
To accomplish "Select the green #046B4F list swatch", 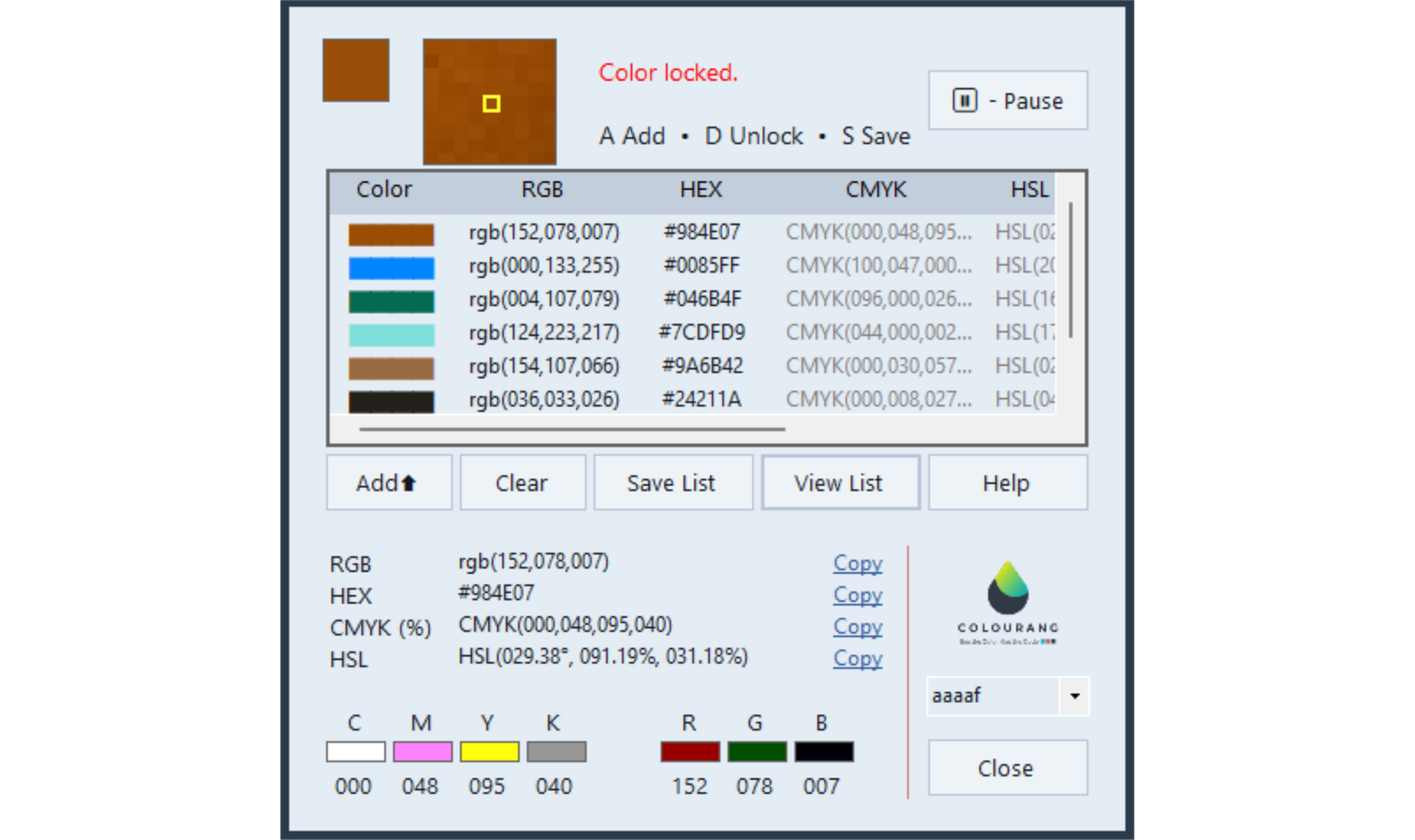I will point(391,302).
